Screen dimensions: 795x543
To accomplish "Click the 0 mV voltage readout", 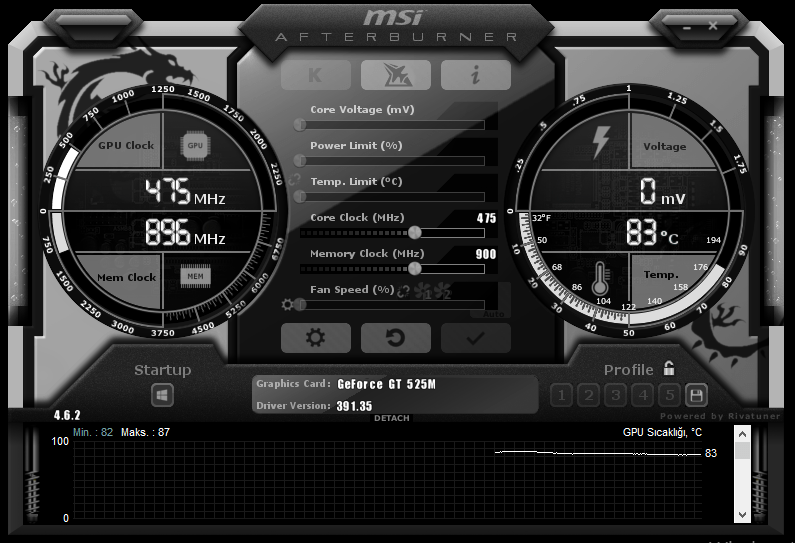I will 662,191.
